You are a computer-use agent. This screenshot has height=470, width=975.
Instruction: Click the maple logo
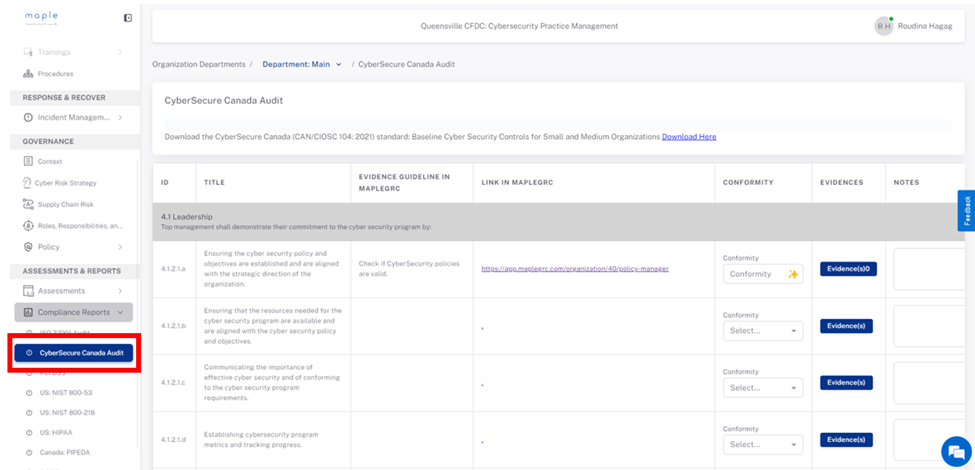point(42,17)
